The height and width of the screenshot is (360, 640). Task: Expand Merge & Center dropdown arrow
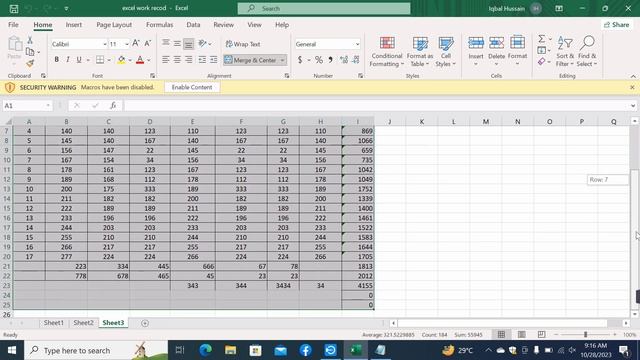(x=282, y=60)
